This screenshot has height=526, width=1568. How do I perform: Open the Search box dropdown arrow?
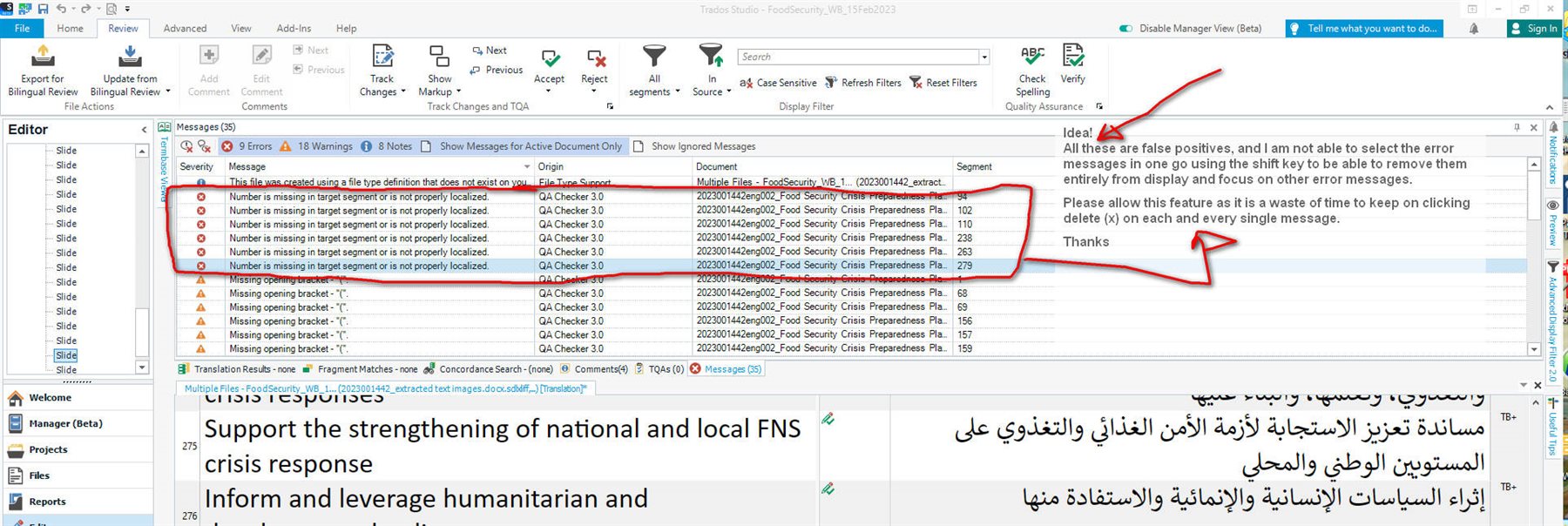(x=984, y=57)
